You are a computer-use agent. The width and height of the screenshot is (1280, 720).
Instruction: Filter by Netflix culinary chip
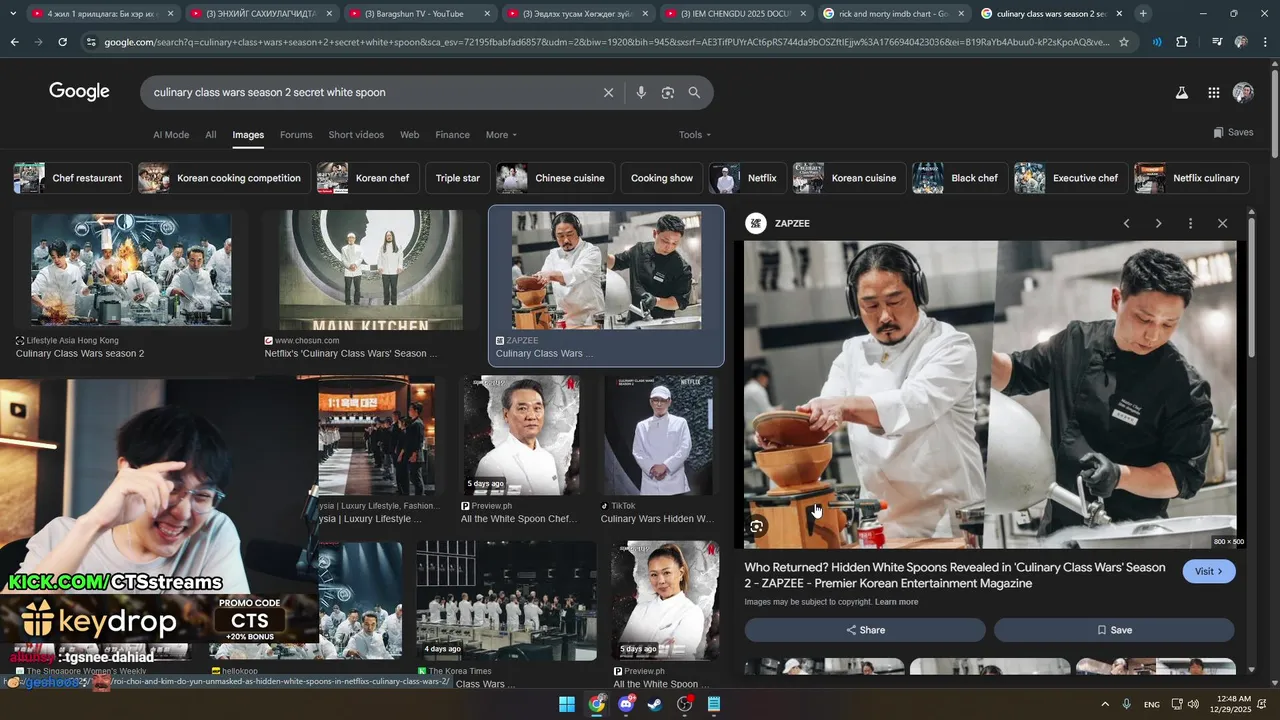pyautogui.click(x=1192, y=178)
